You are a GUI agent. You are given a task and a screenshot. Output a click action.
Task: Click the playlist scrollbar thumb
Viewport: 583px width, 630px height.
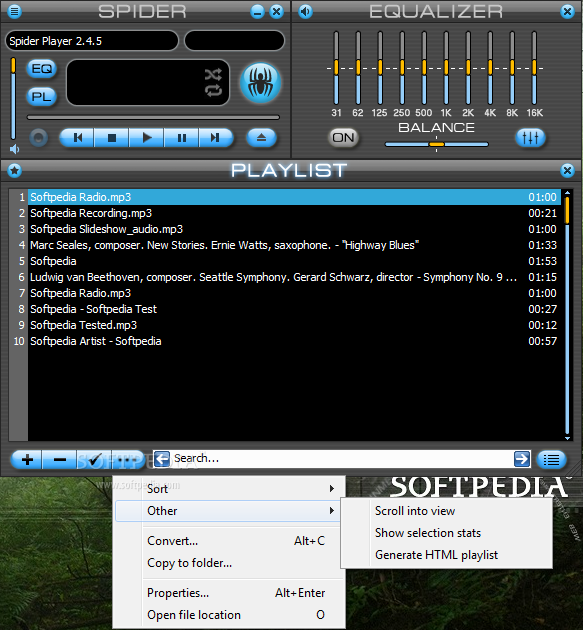coord(567,210)
